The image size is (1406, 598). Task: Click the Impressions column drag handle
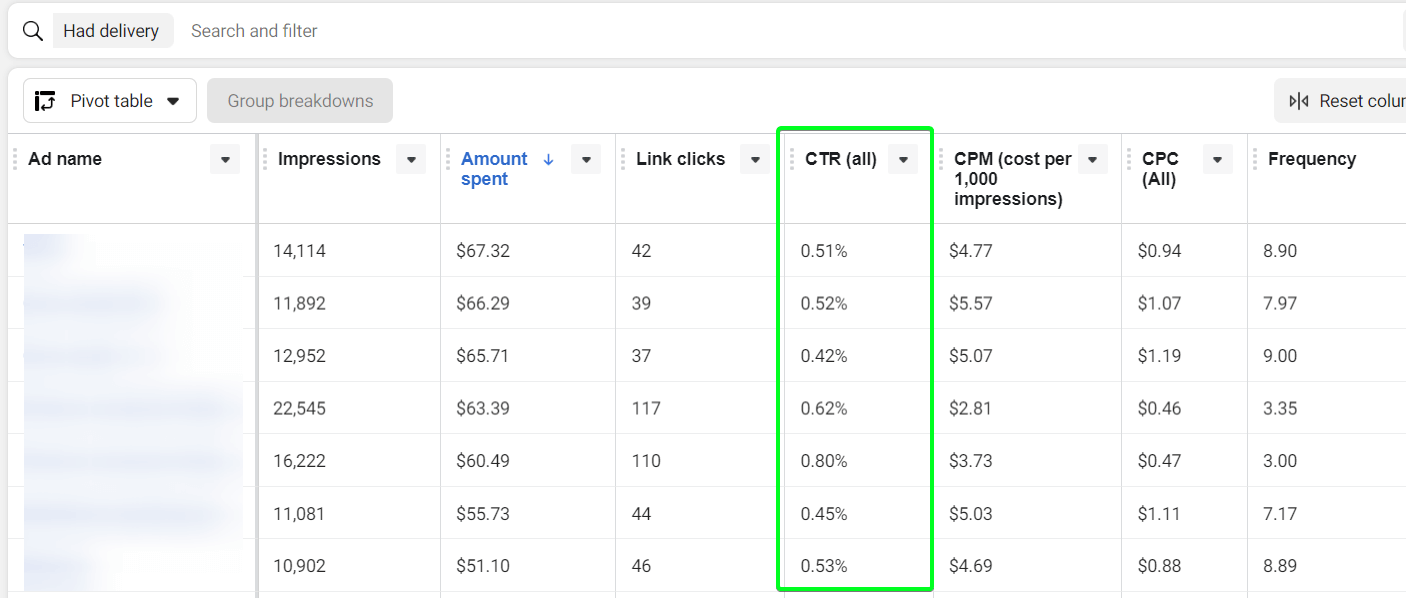(265, 159)
